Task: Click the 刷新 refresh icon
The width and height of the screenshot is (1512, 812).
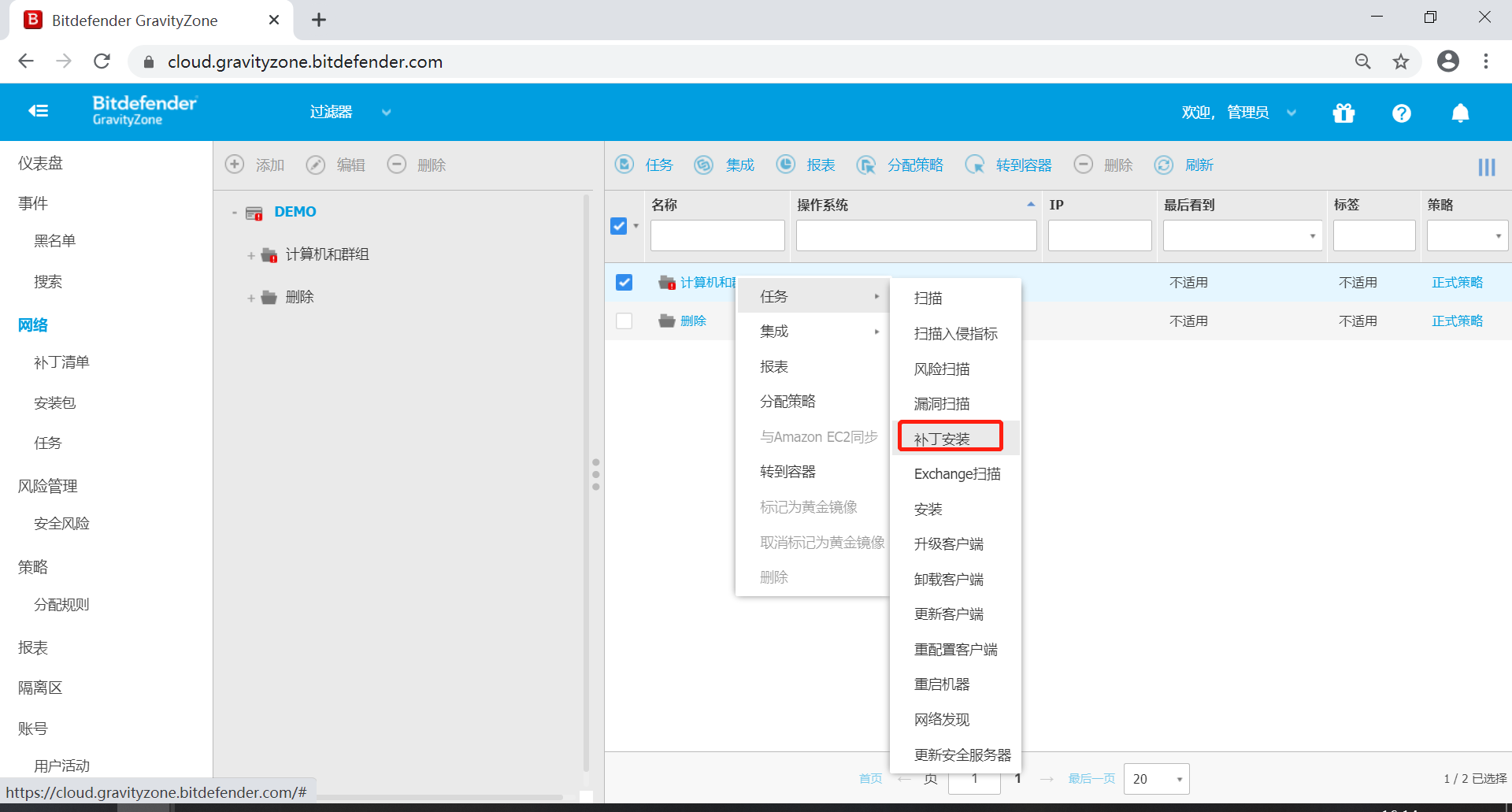Action: [x=1164, y=165]
